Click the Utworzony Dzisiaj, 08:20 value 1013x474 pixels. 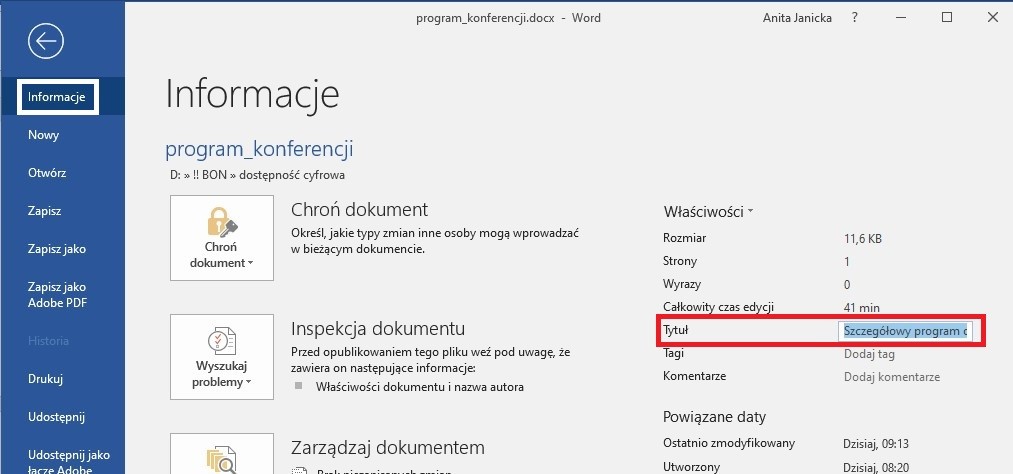[x=877, y=467]
